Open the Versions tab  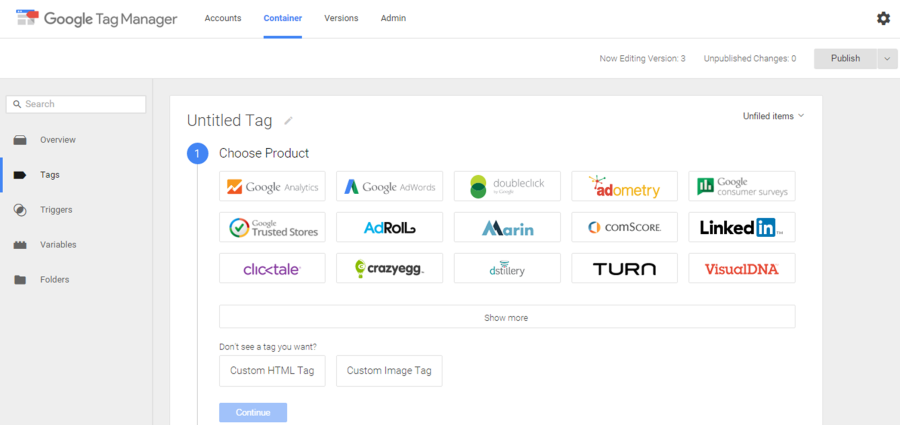point(341,18)
